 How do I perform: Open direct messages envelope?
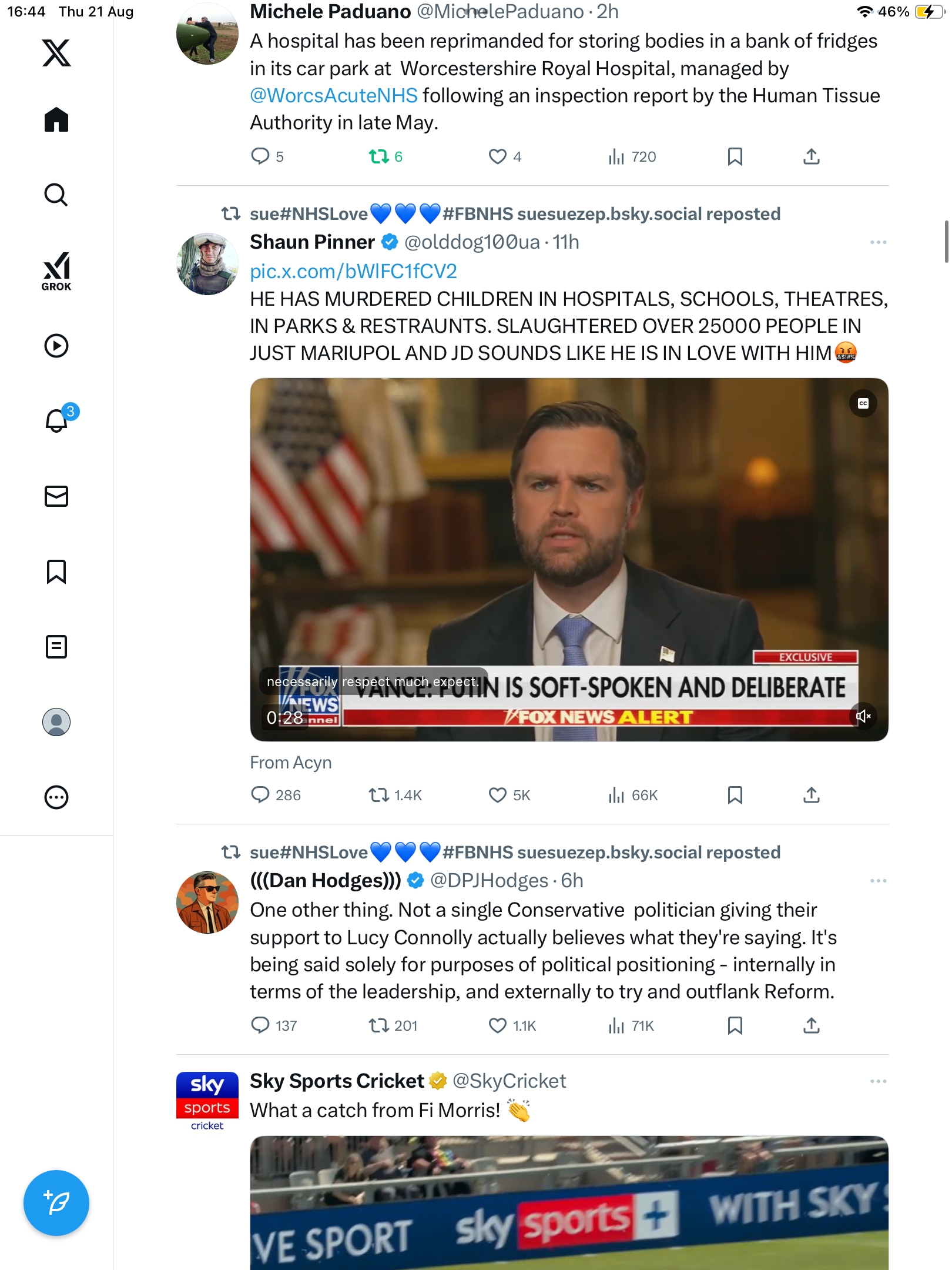[56, 496]
